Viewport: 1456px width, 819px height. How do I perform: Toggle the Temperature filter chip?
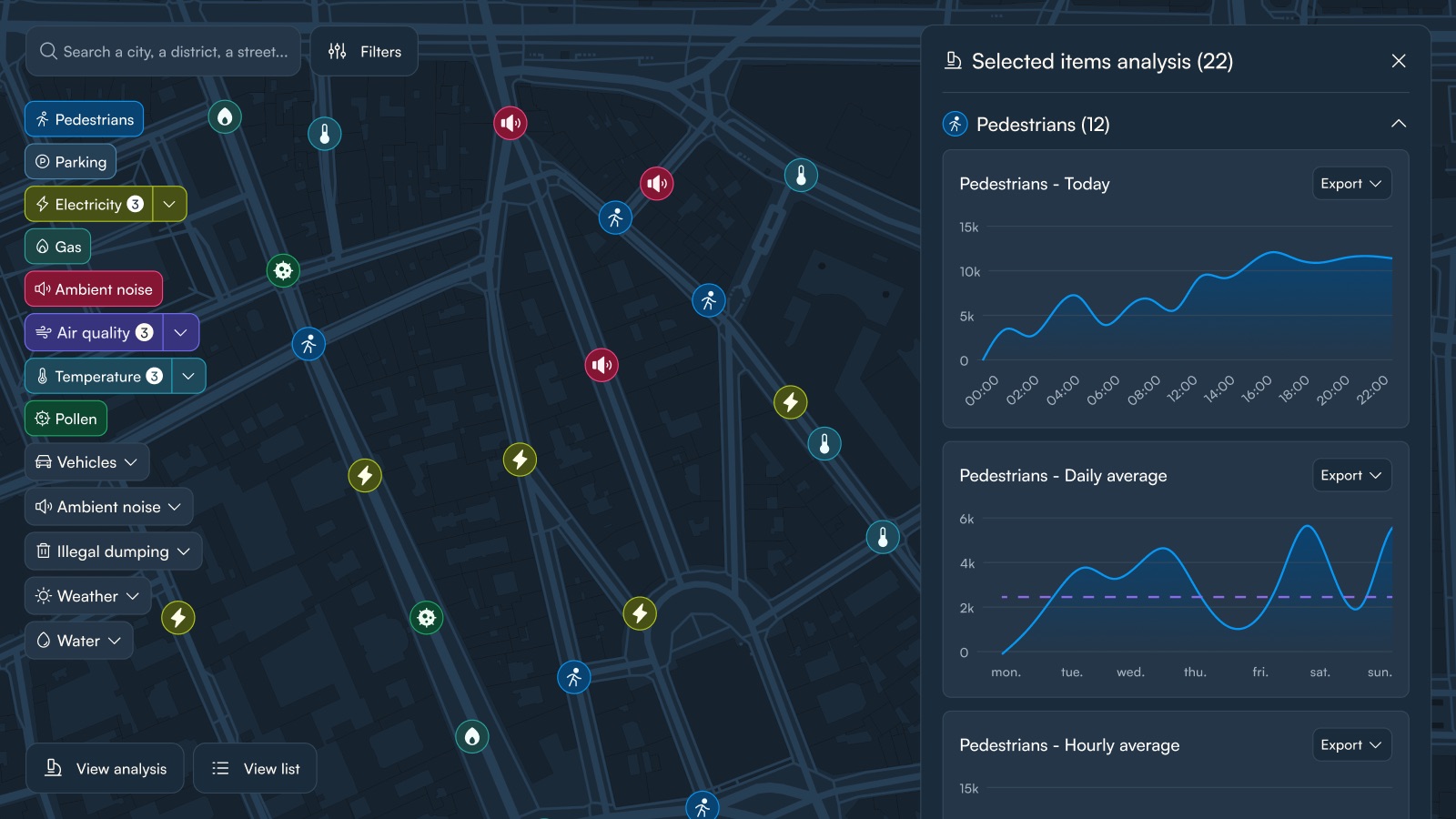[98, 376]
